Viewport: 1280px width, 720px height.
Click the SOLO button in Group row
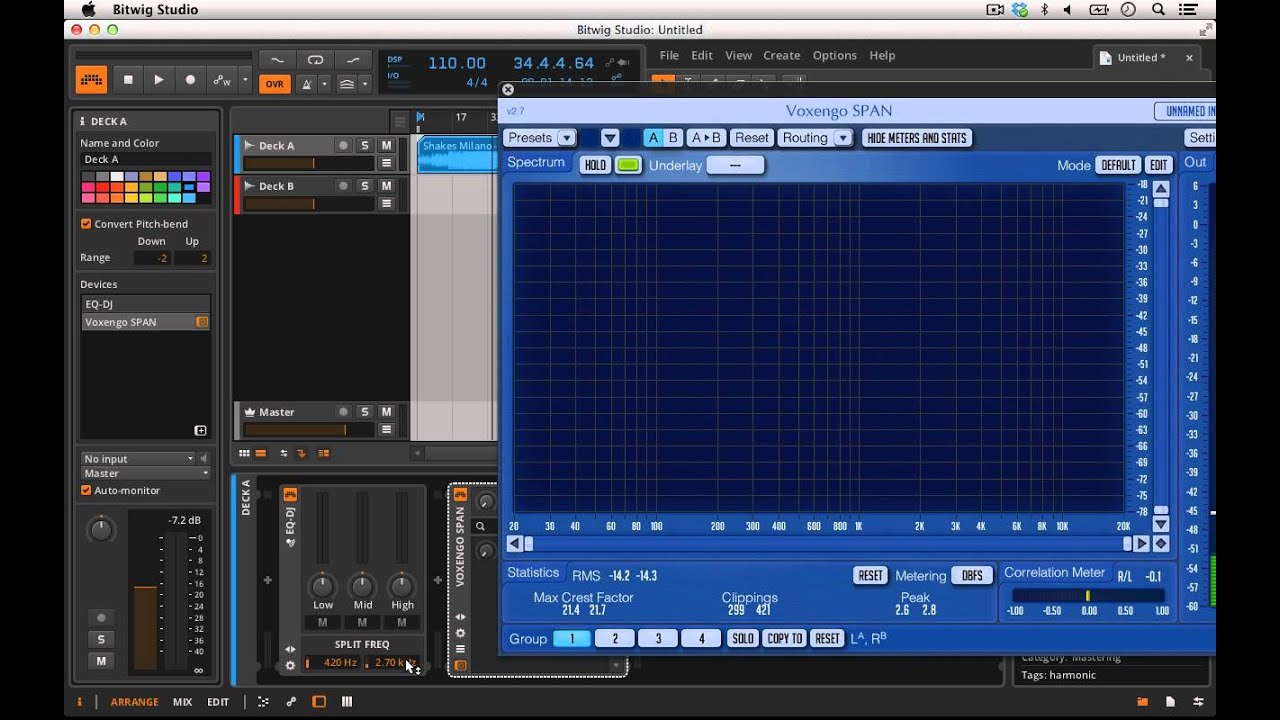[x=743, y=639]
